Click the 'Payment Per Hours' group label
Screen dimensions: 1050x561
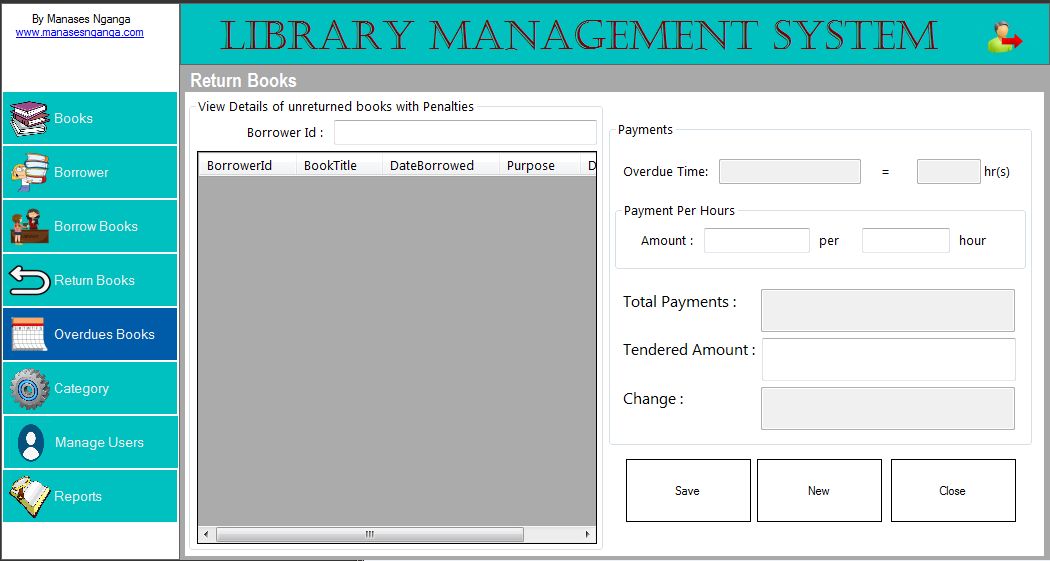pyautogui.click(x=679, y=210)
